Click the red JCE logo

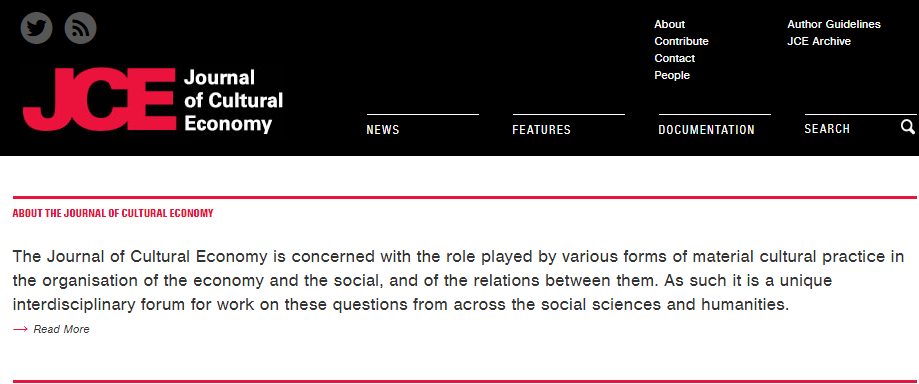tap(99, 99)
